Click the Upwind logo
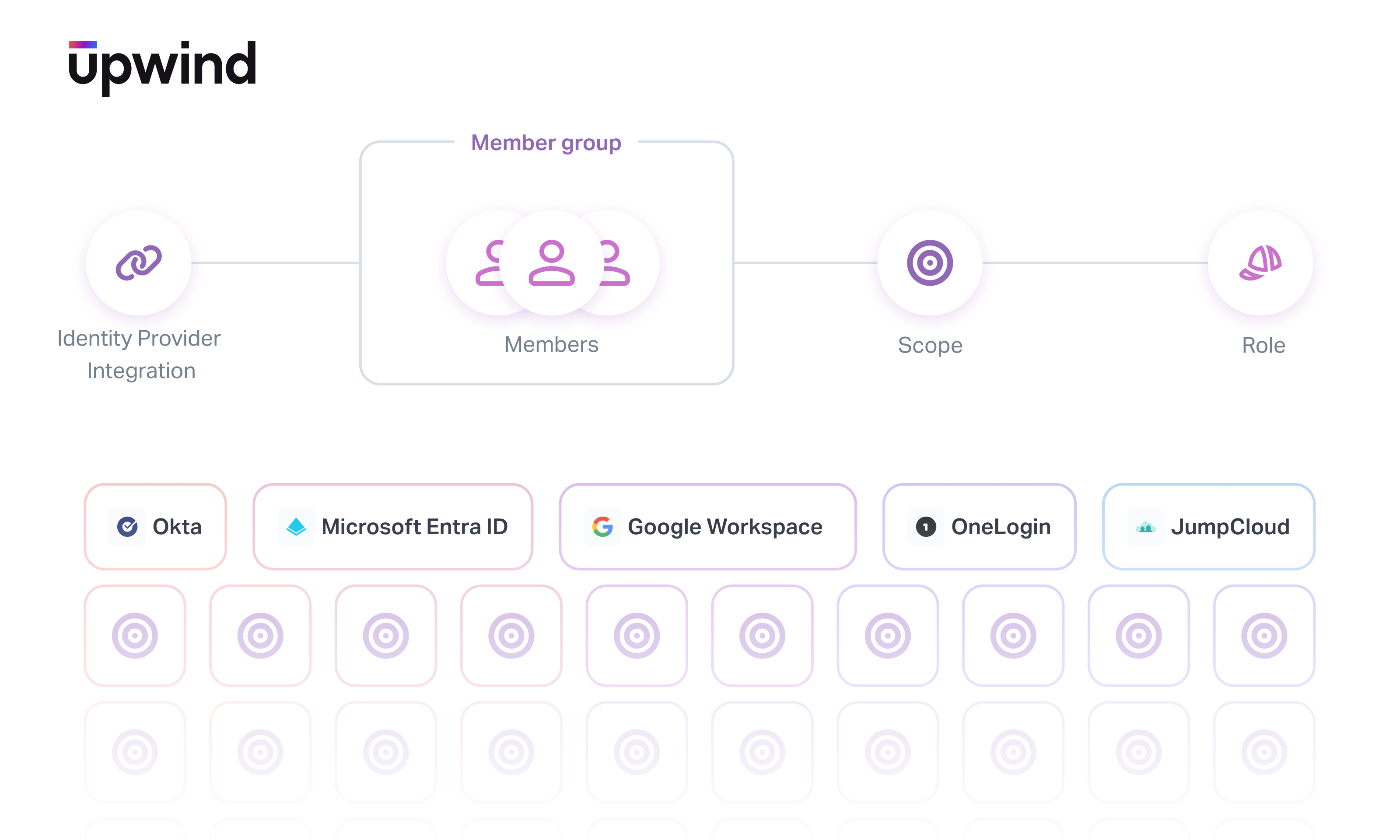Image resolution: width=1400 pixels, height=840 pixels. tap(162, 67)
